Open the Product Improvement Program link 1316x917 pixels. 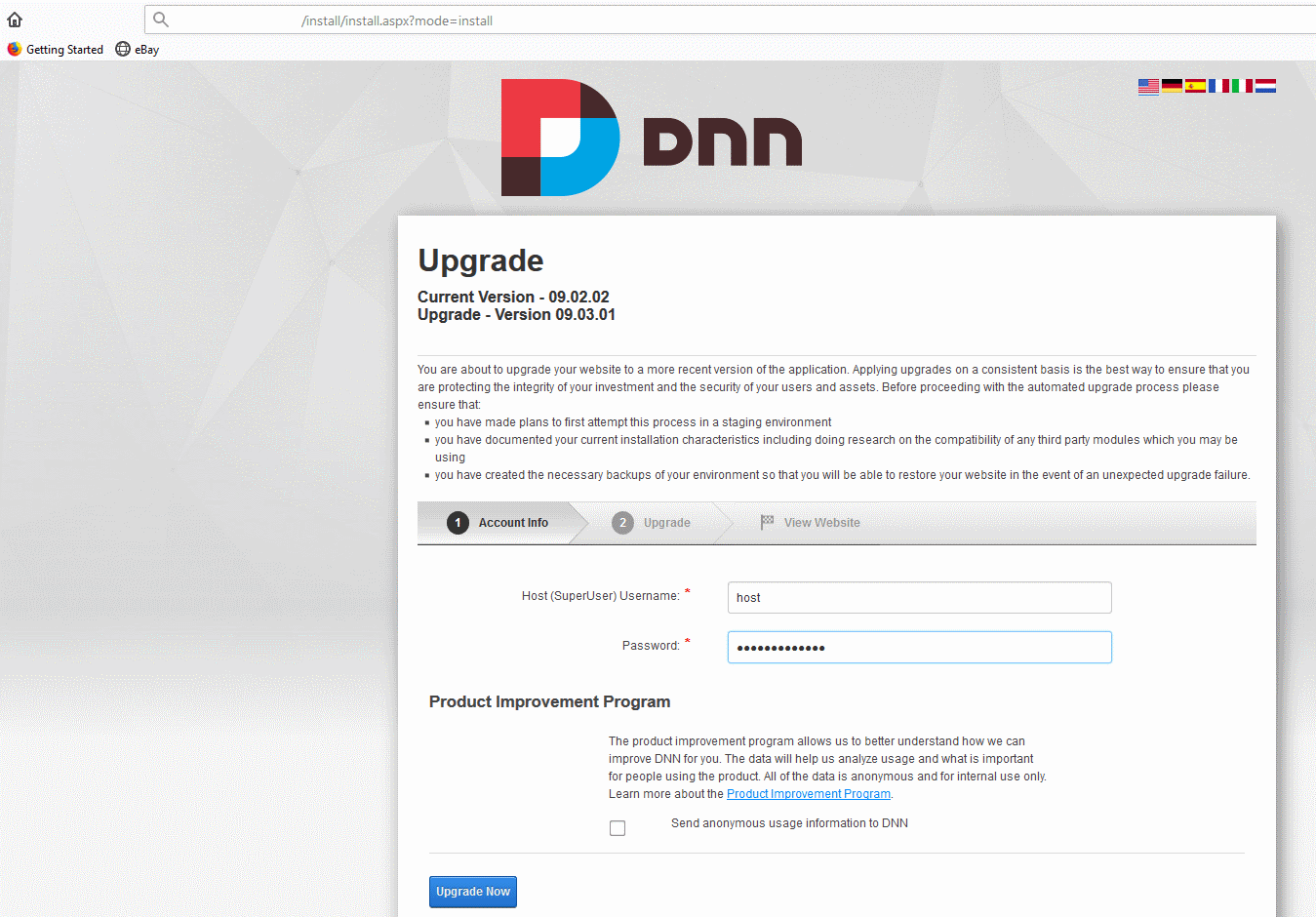coord(809,794)
